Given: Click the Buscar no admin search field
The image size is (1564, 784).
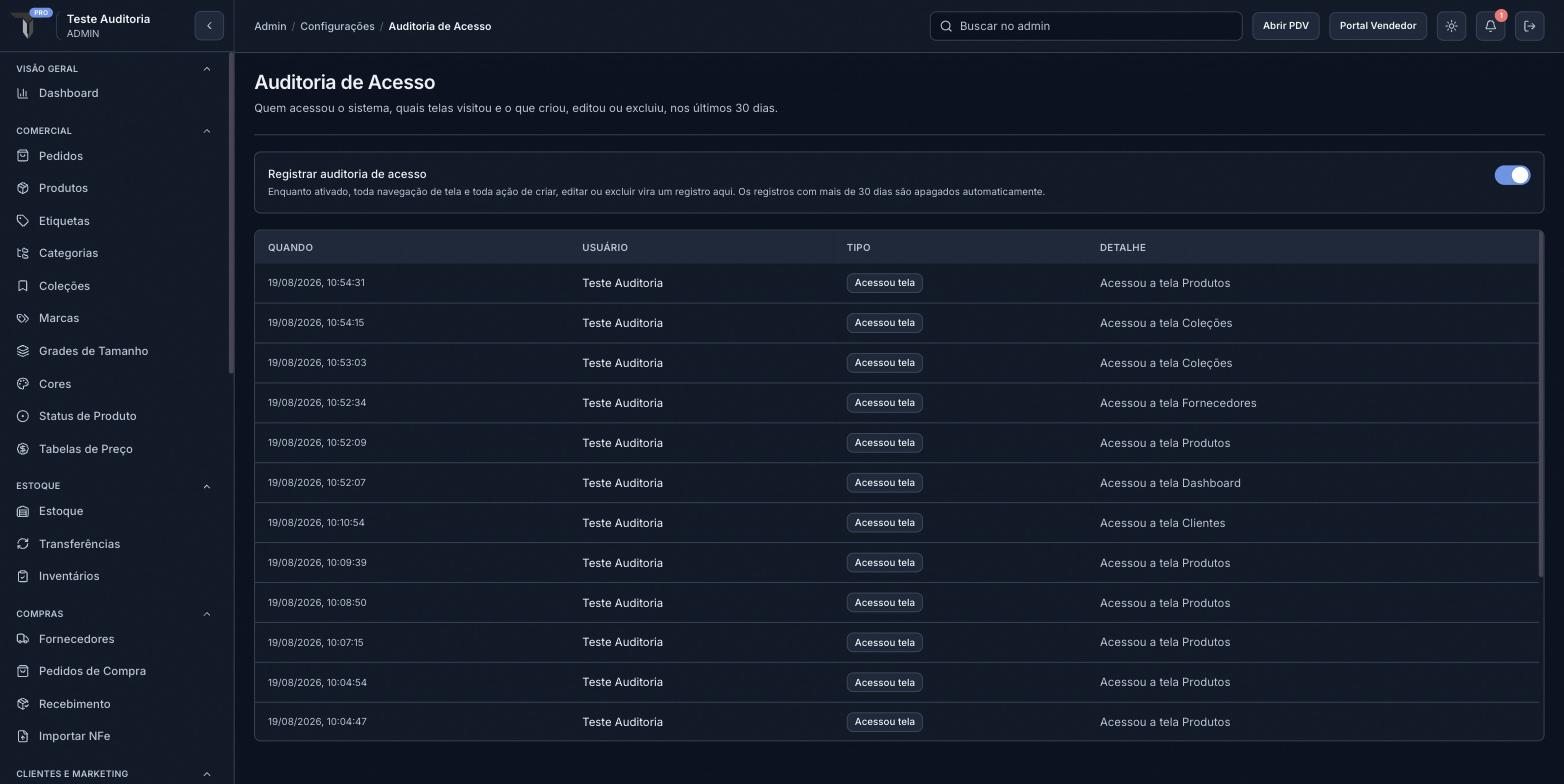Looking at the screenshot, I should click(1086, 26).
